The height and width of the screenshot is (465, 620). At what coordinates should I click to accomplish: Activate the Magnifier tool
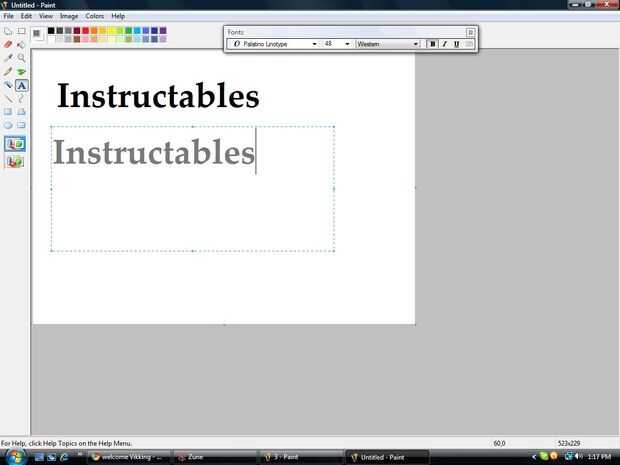[21, 58]
